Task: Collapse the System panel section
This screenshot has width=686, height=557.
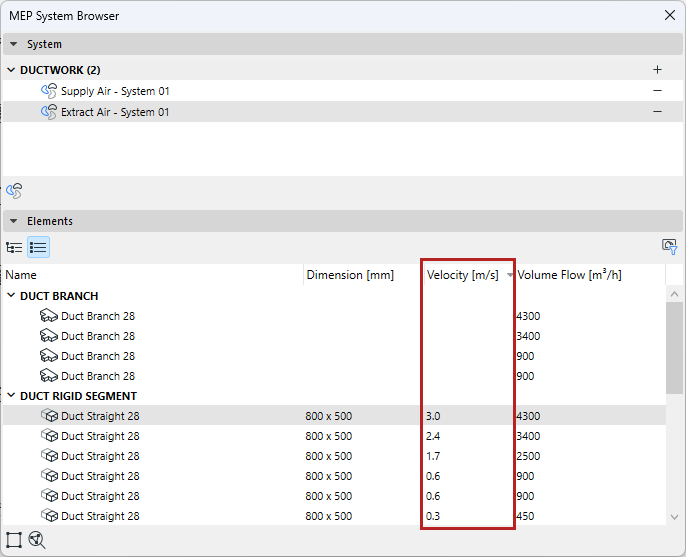Action: [14, 44]
